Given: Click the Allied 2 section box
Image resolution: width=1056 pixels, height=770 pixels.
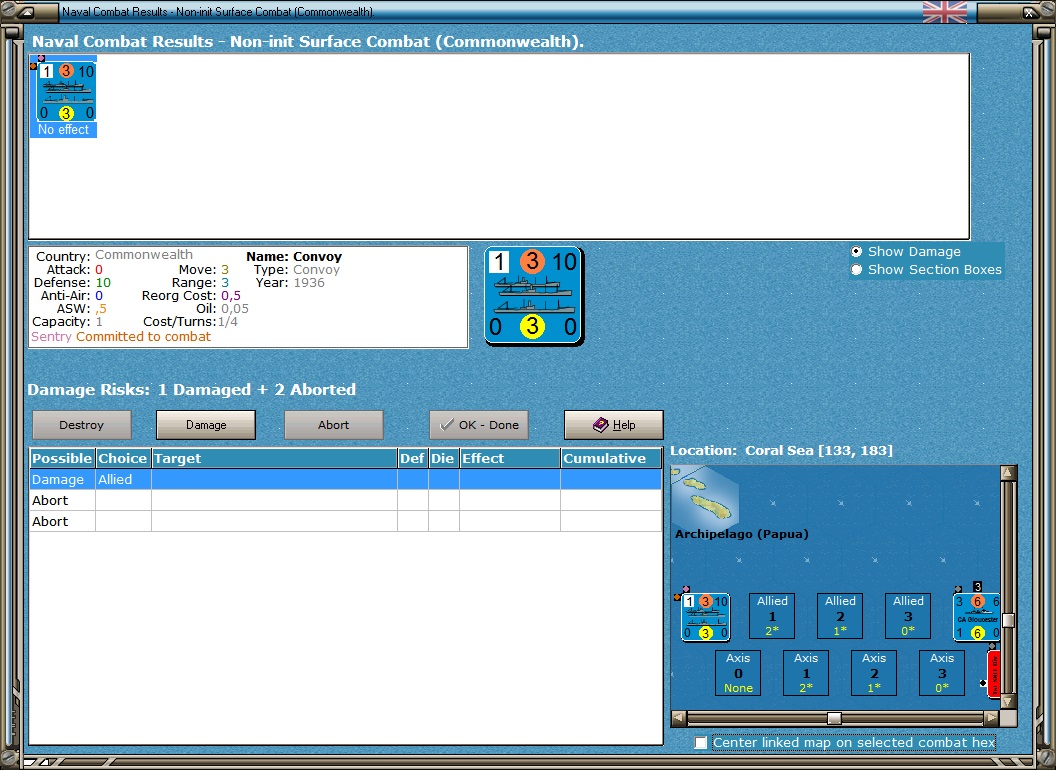Looking at the screenshot, I should [x=840, y=616].
